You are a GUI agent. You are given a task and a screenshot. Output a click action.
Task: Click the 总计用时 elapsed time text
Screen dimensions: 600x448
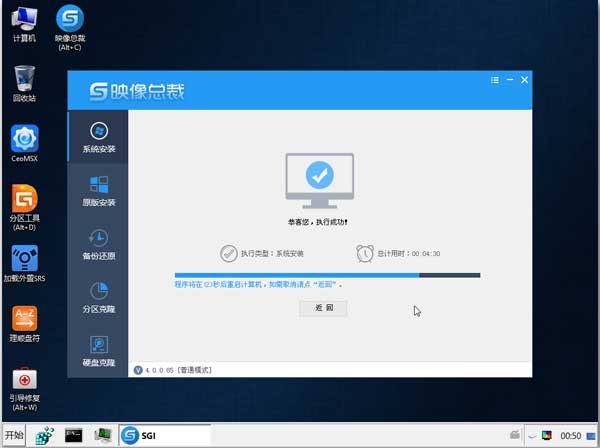click(408, 253)
